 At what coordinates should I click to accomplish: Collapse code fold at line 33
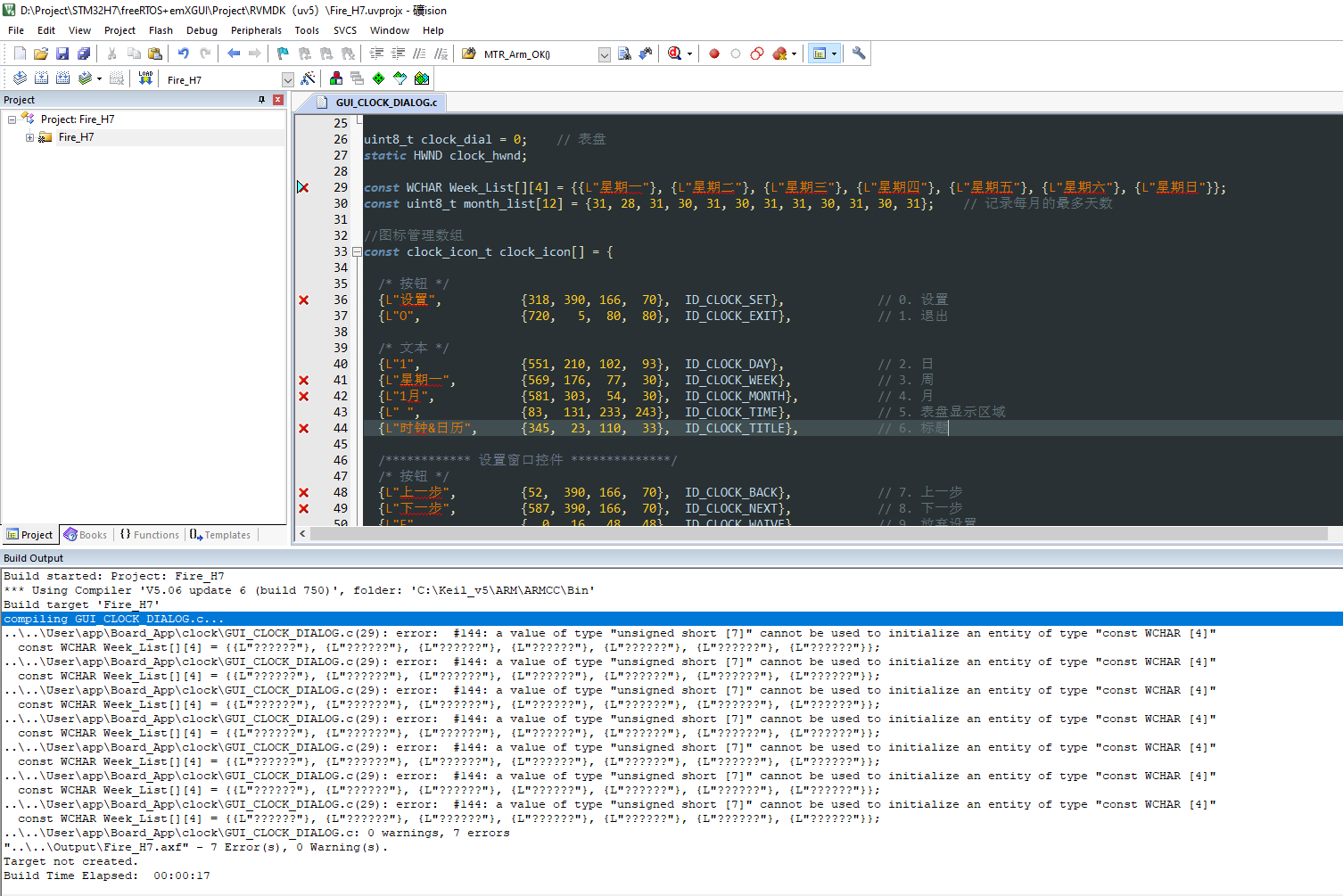click(357, 252)
